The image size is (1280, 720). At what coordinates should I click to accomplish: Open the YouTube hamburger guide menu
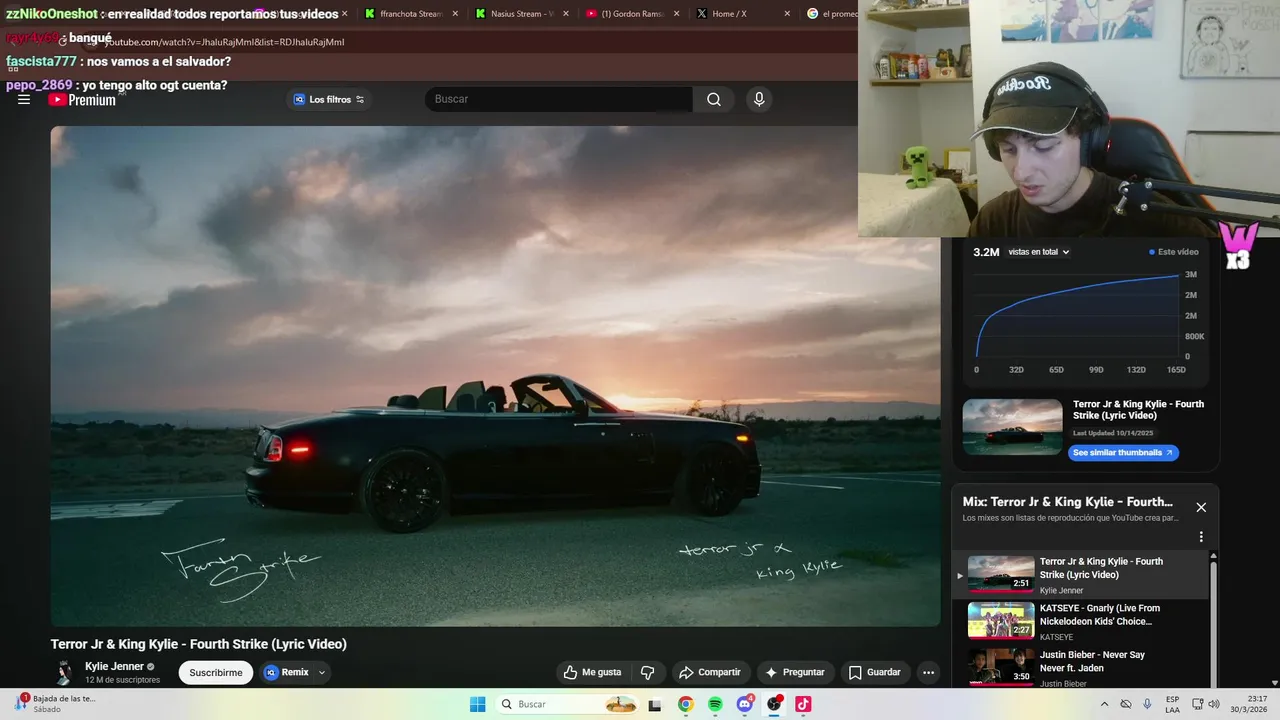pyautogui.click(x=24, y=99)
